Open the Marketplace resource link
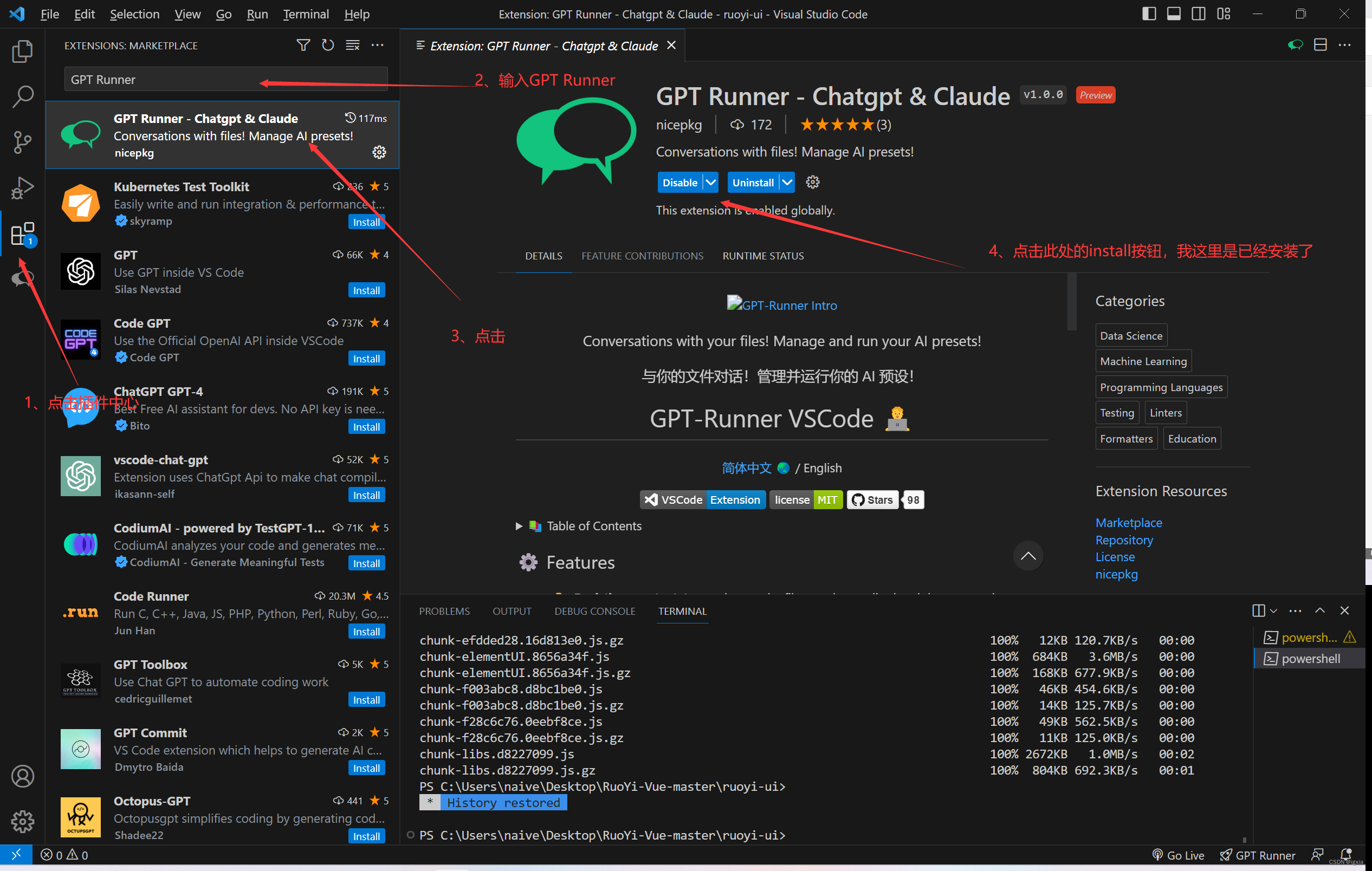This screenshot has width=1372, height=871. [x=1128, y=522]
